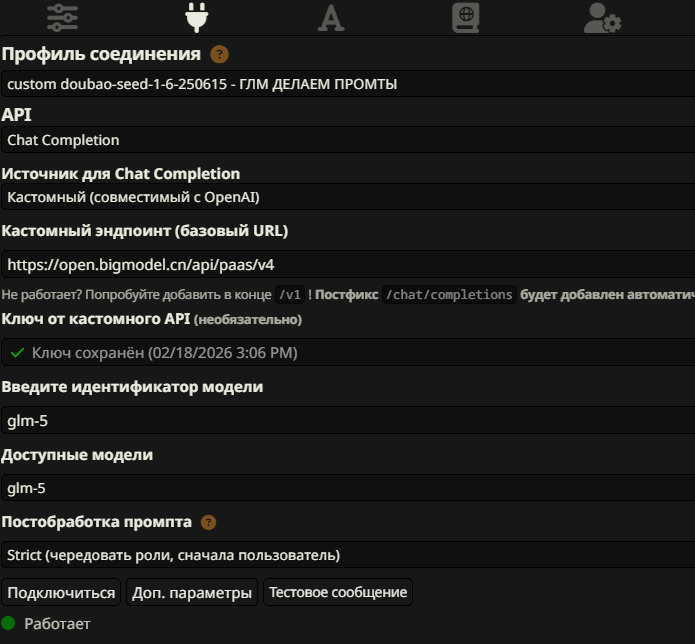
Task: Open the Chat Completion source dropdown
Action: 347,197
